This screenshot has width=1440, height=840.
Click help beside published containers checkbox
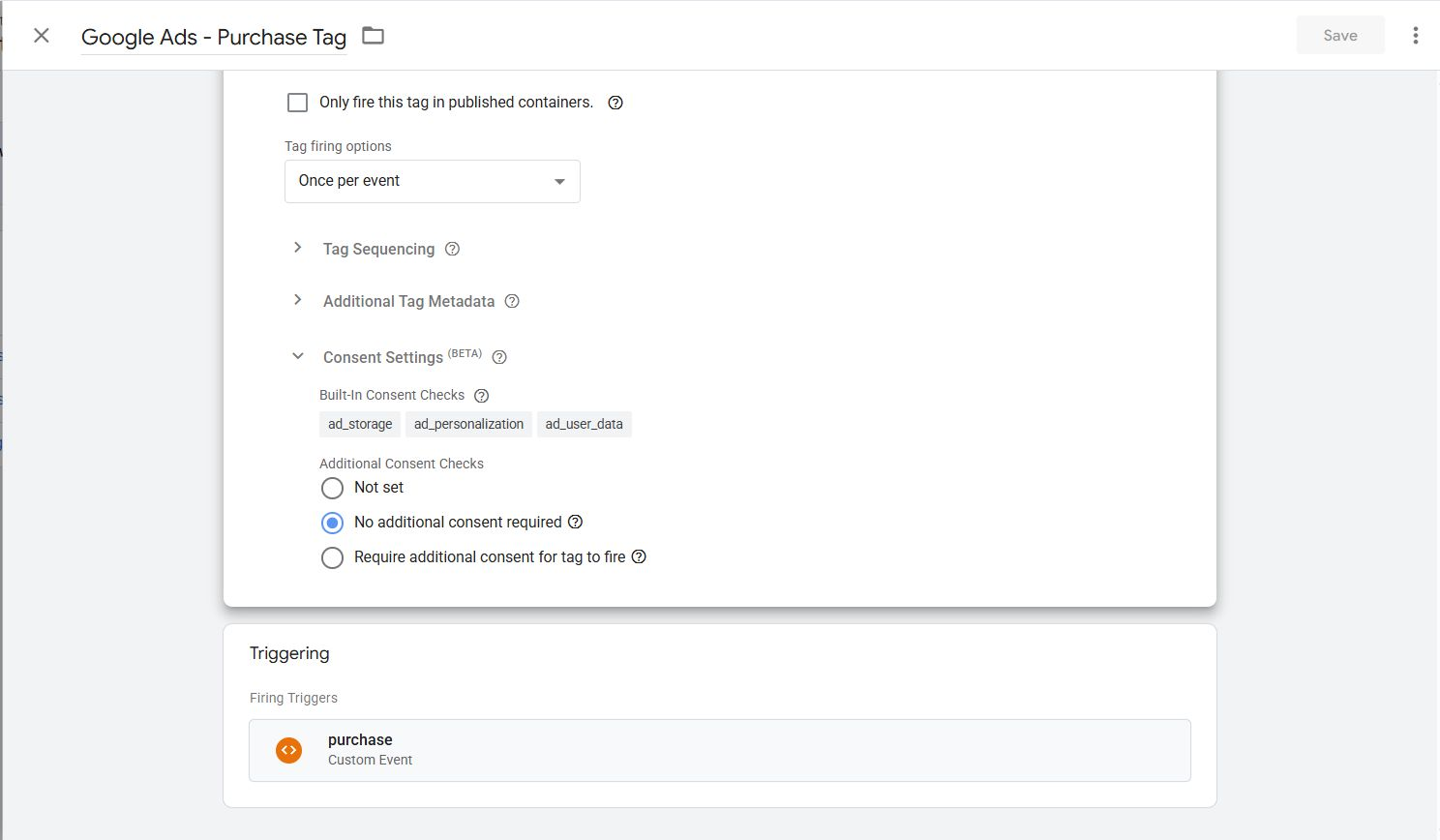click(x=615, y=102)
